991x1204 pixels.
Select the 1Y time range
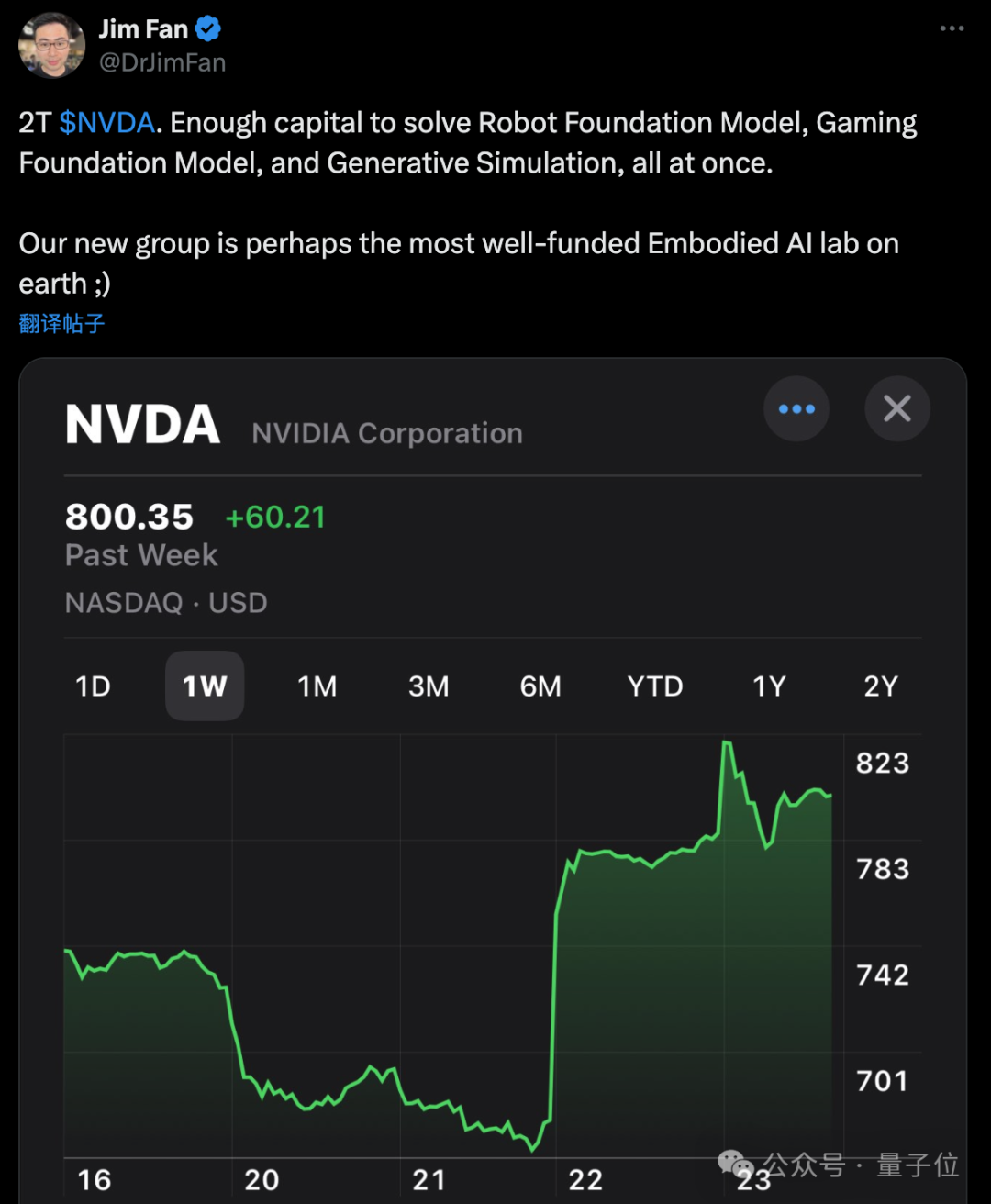coord(769,686)
